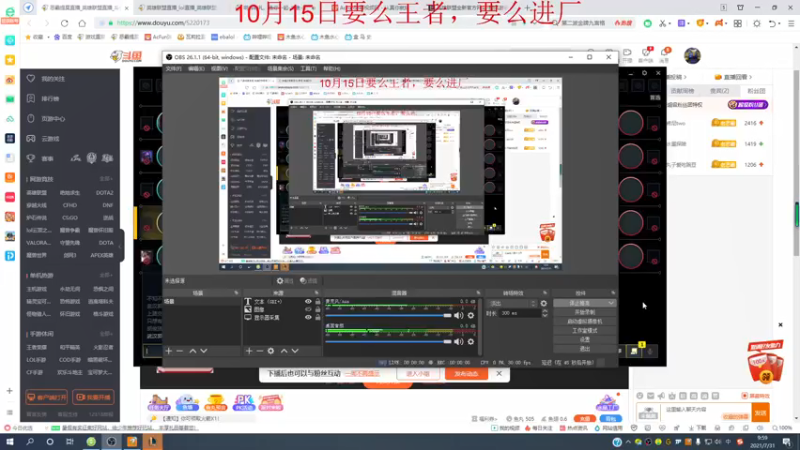
Task: Adjust the desktop audio volume slider
Action: (x=389, y=342)
